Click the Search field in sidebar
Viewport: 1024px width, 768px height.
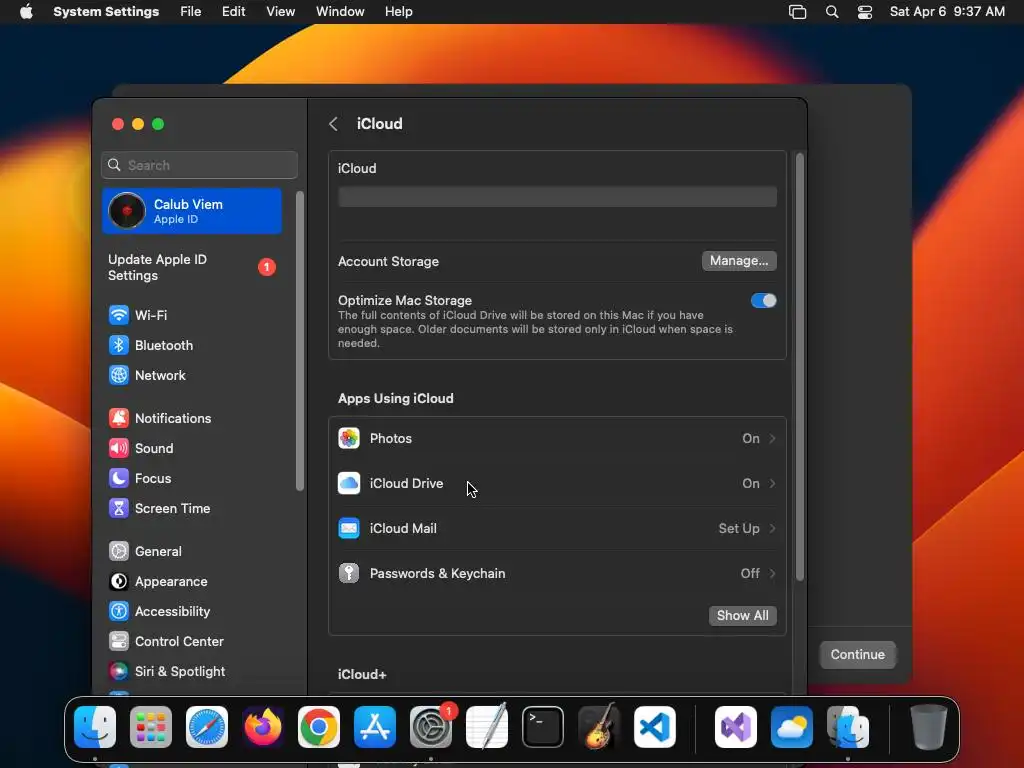click(199, 165)
